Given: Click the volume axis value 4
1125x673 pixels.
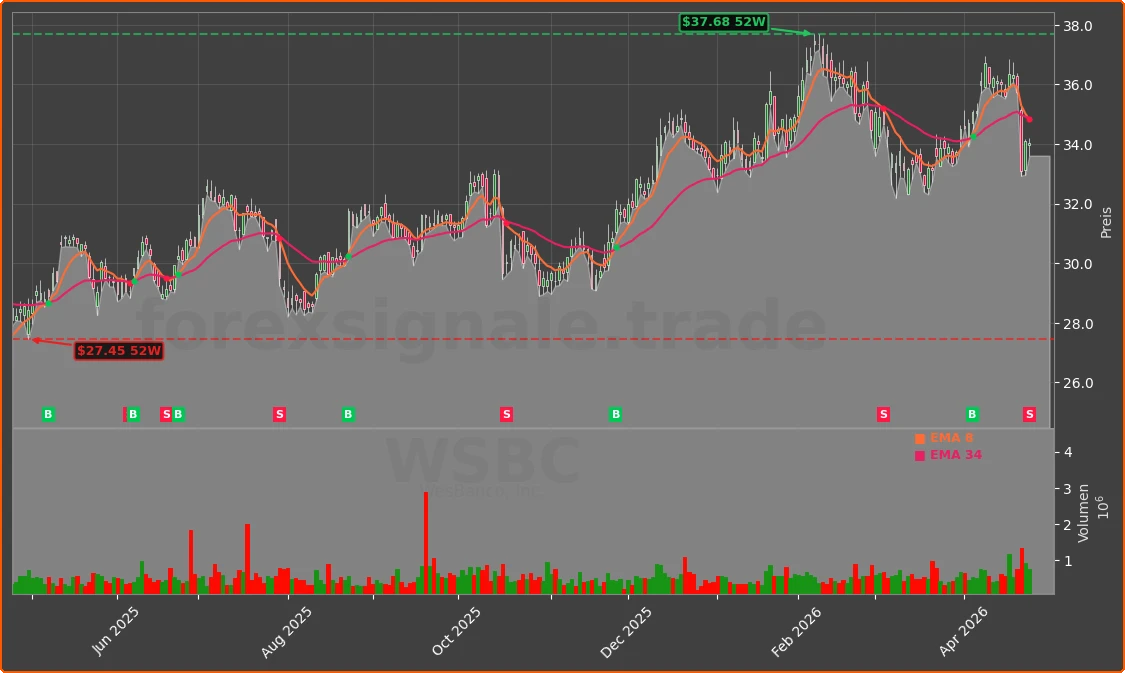Looking at the screenshot, I should click(x=1068, y=452).
